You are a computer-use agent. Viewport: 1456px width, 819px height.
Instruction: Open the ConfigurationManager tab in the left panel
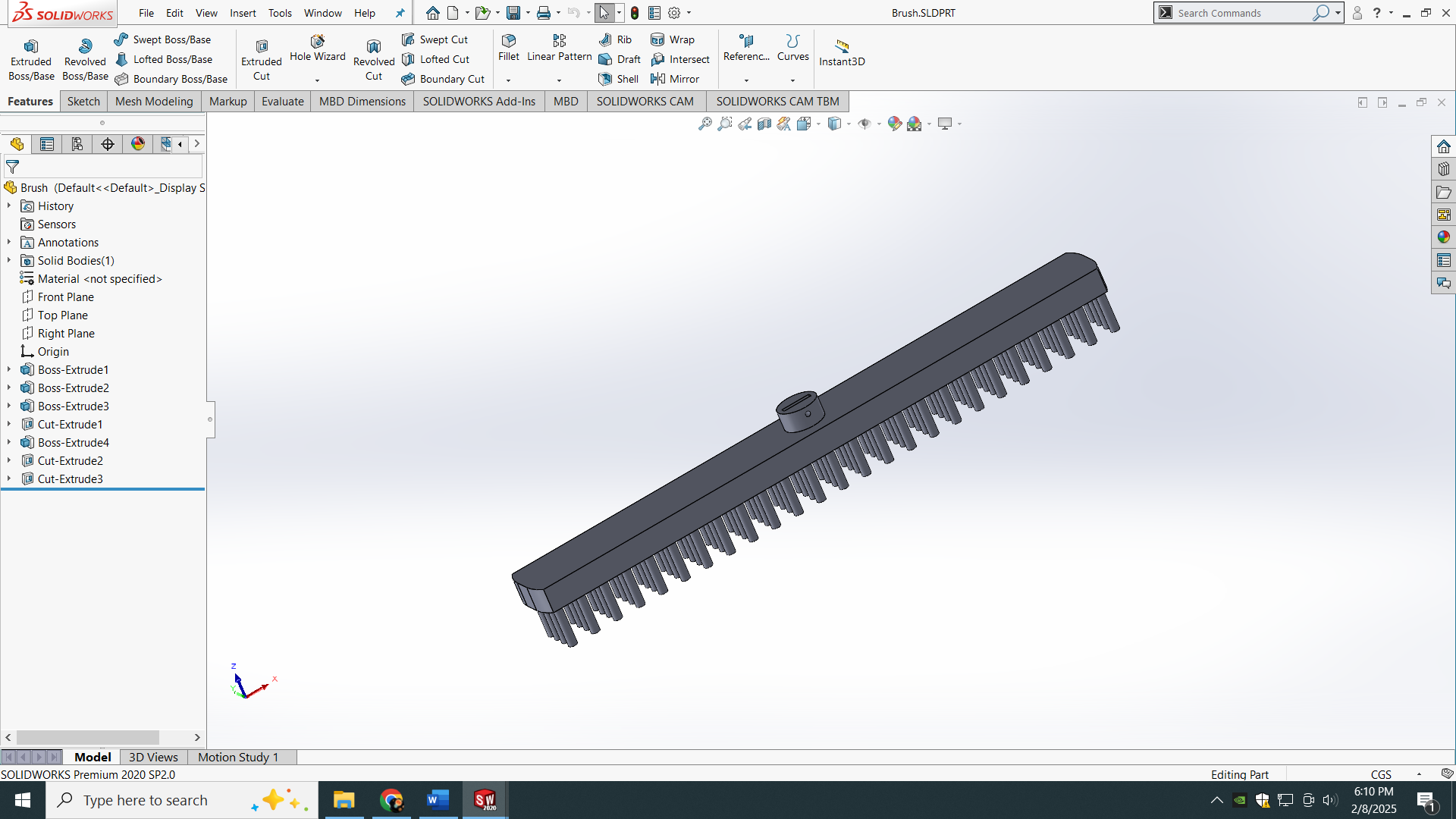[x=77, y=144]
